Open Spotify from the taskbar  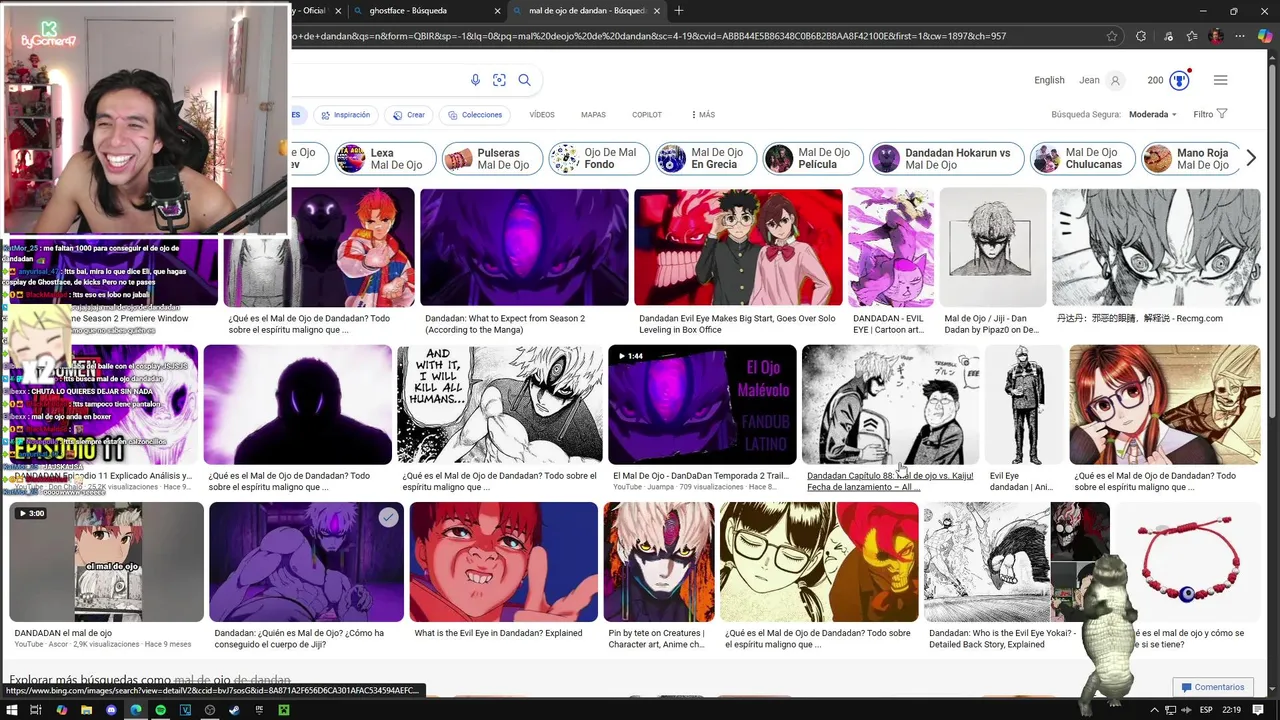click(x=160, y=710)
